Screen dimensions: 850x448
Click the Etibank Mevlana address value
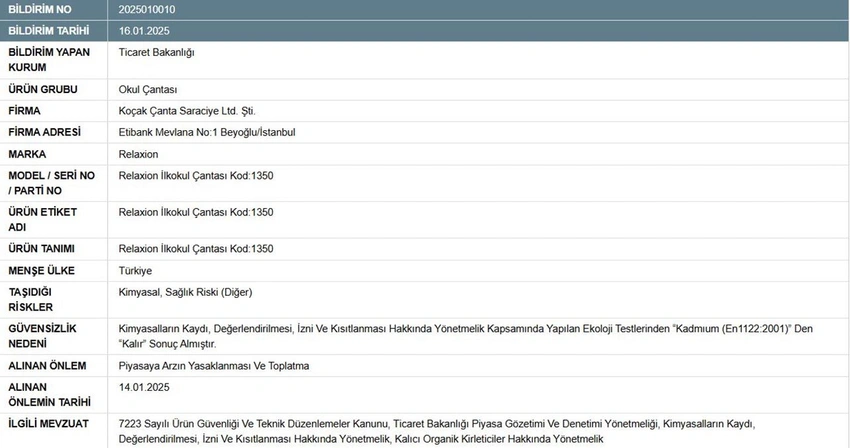pos(207,132)
